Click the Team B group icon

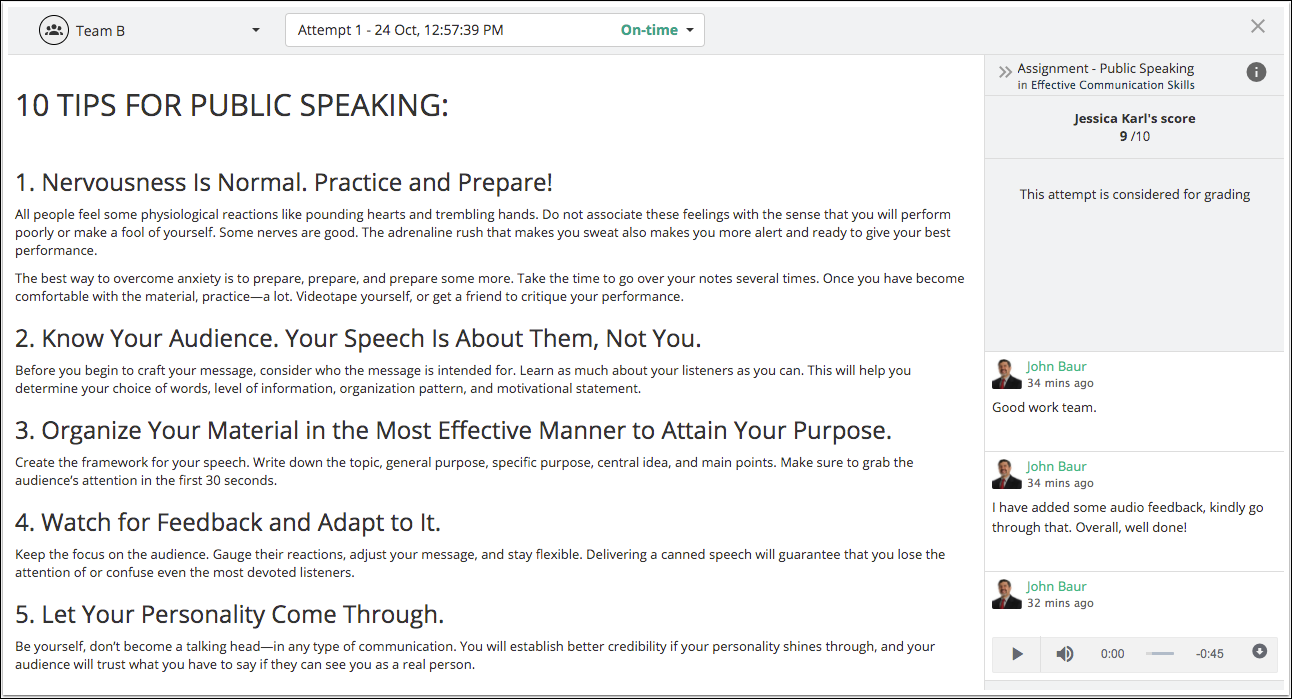tap(54, 30)
